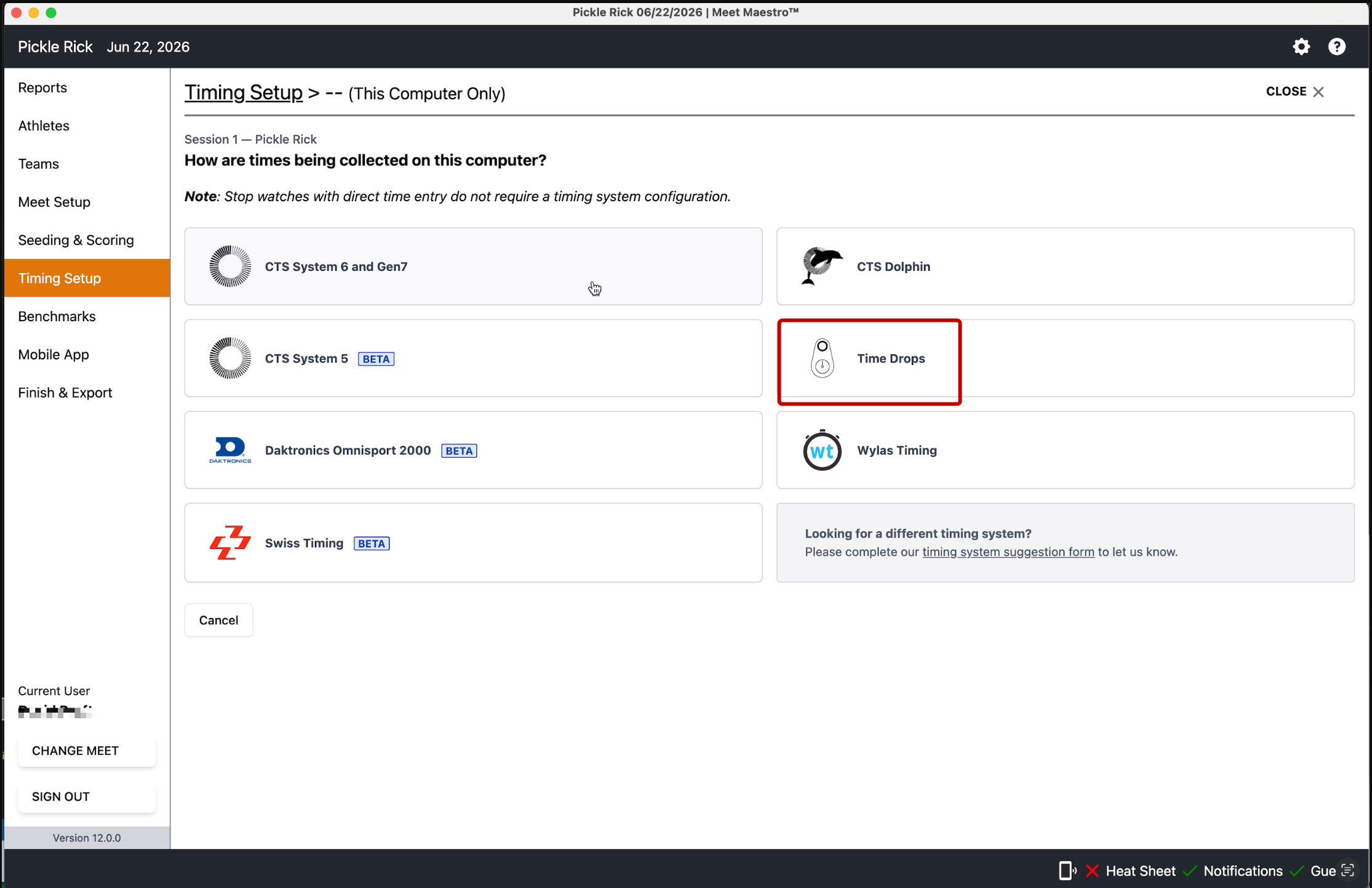Click the BETA badge on CTS System 5
This screenshot has width=1372, height=888.
[376, 359]
